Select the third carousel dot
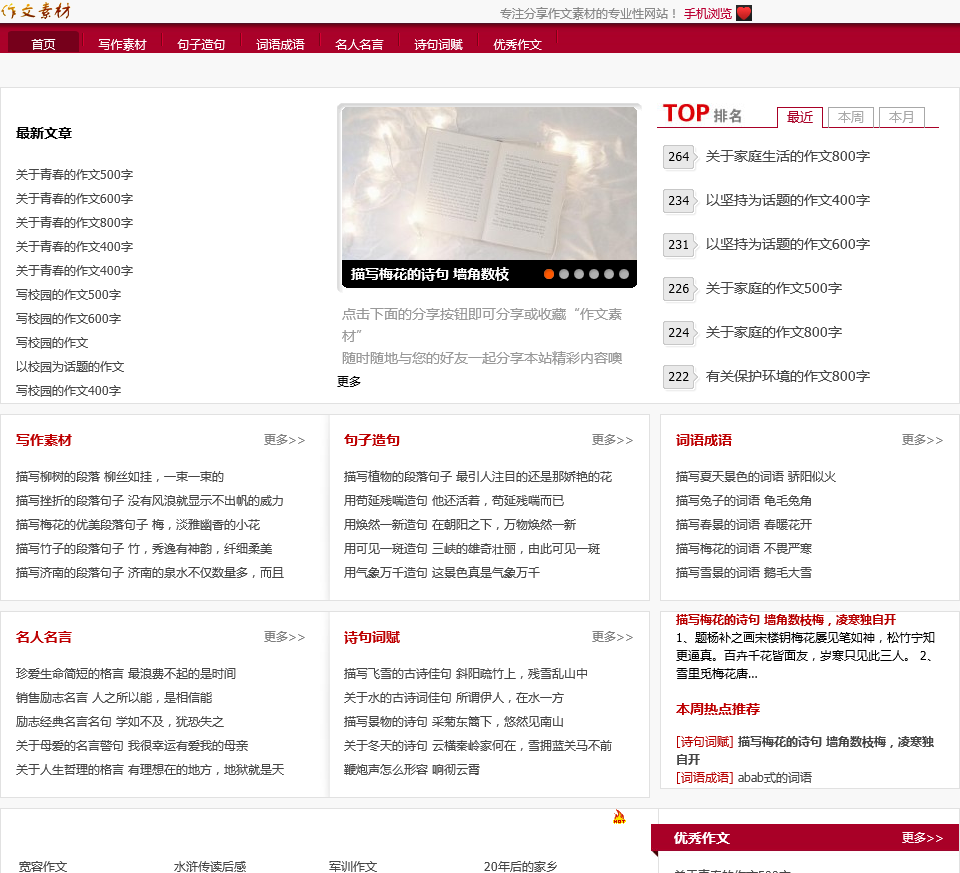Viewport: 960px width, 873px height. click(579, 274)
